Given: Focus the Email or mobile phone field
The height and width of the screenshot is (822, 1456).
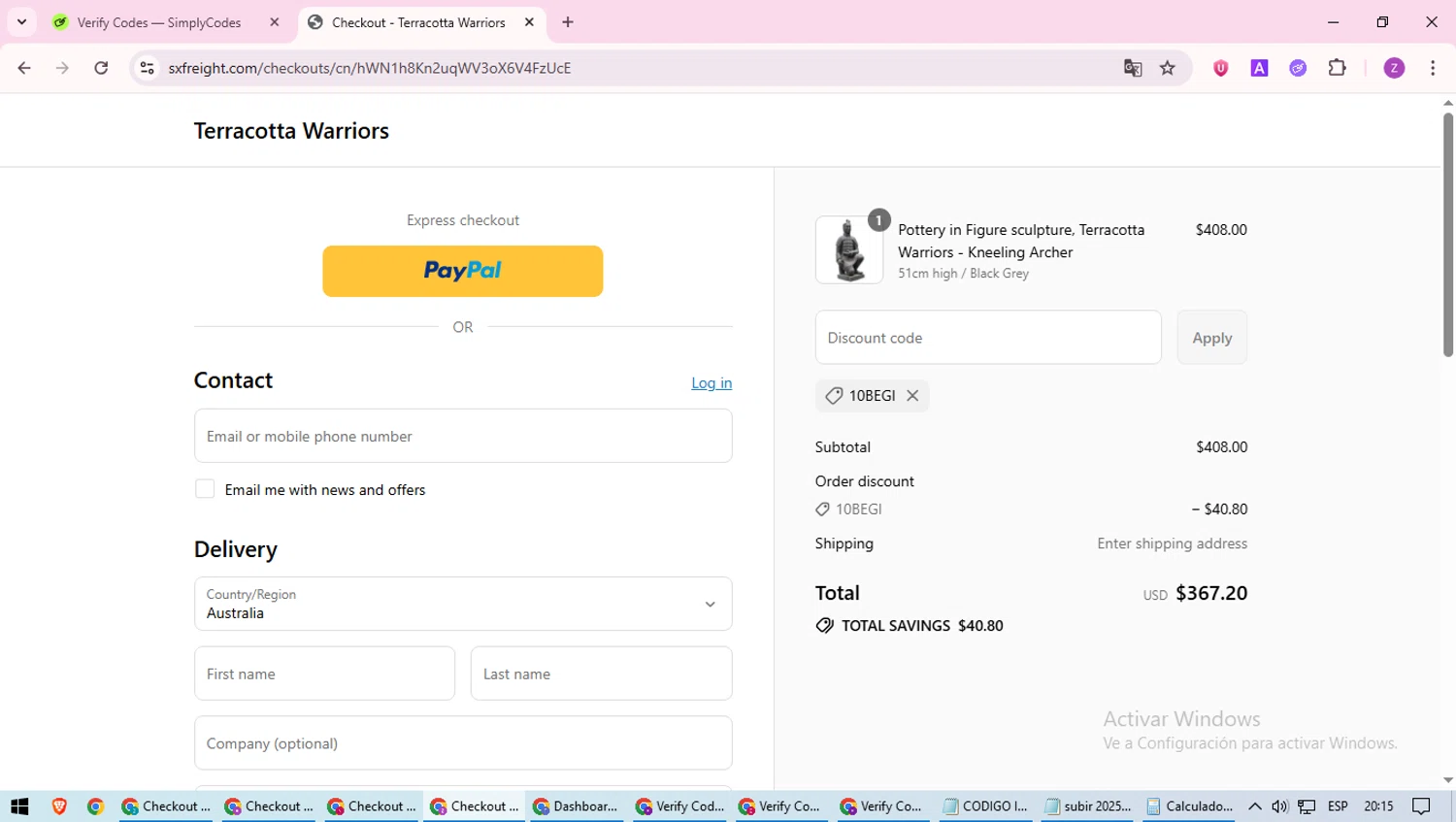Looking at the screenshot, I should click(463, 436).
